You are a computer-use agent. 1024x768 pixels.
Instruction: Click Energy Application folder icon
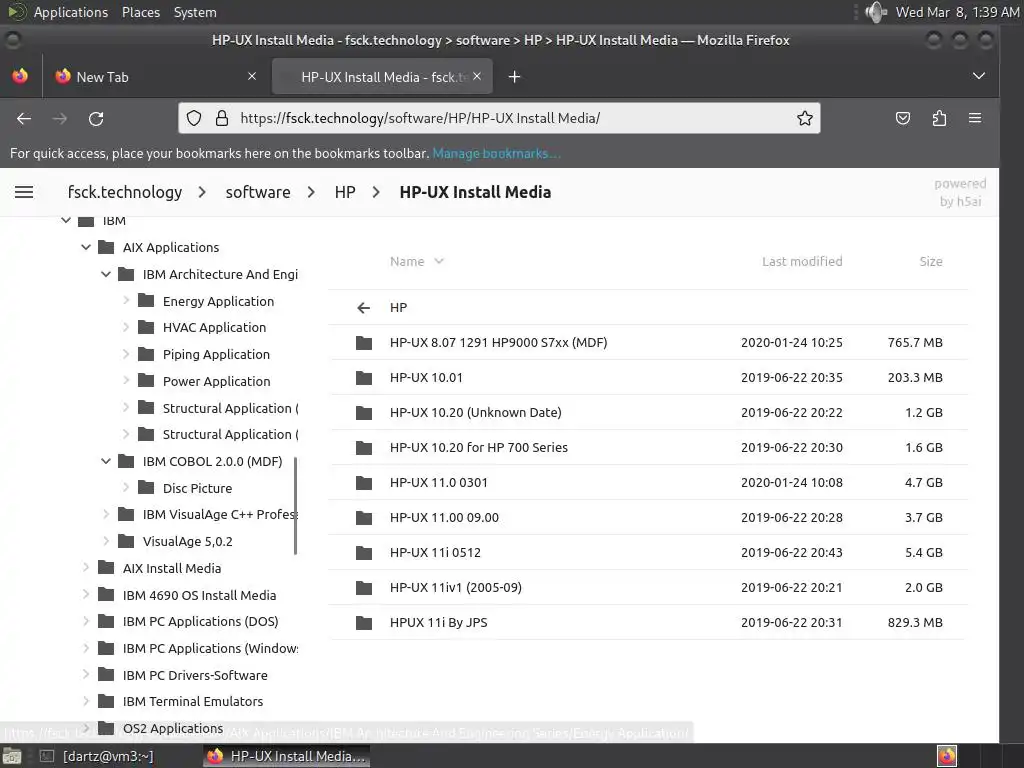[146, 300]
